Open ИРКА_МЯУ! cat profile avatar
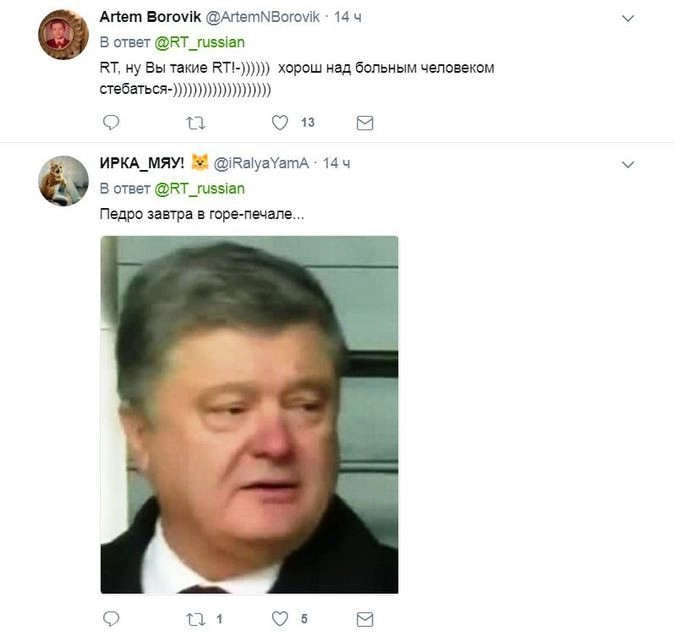Screen dimensions: 675x636 63,181
